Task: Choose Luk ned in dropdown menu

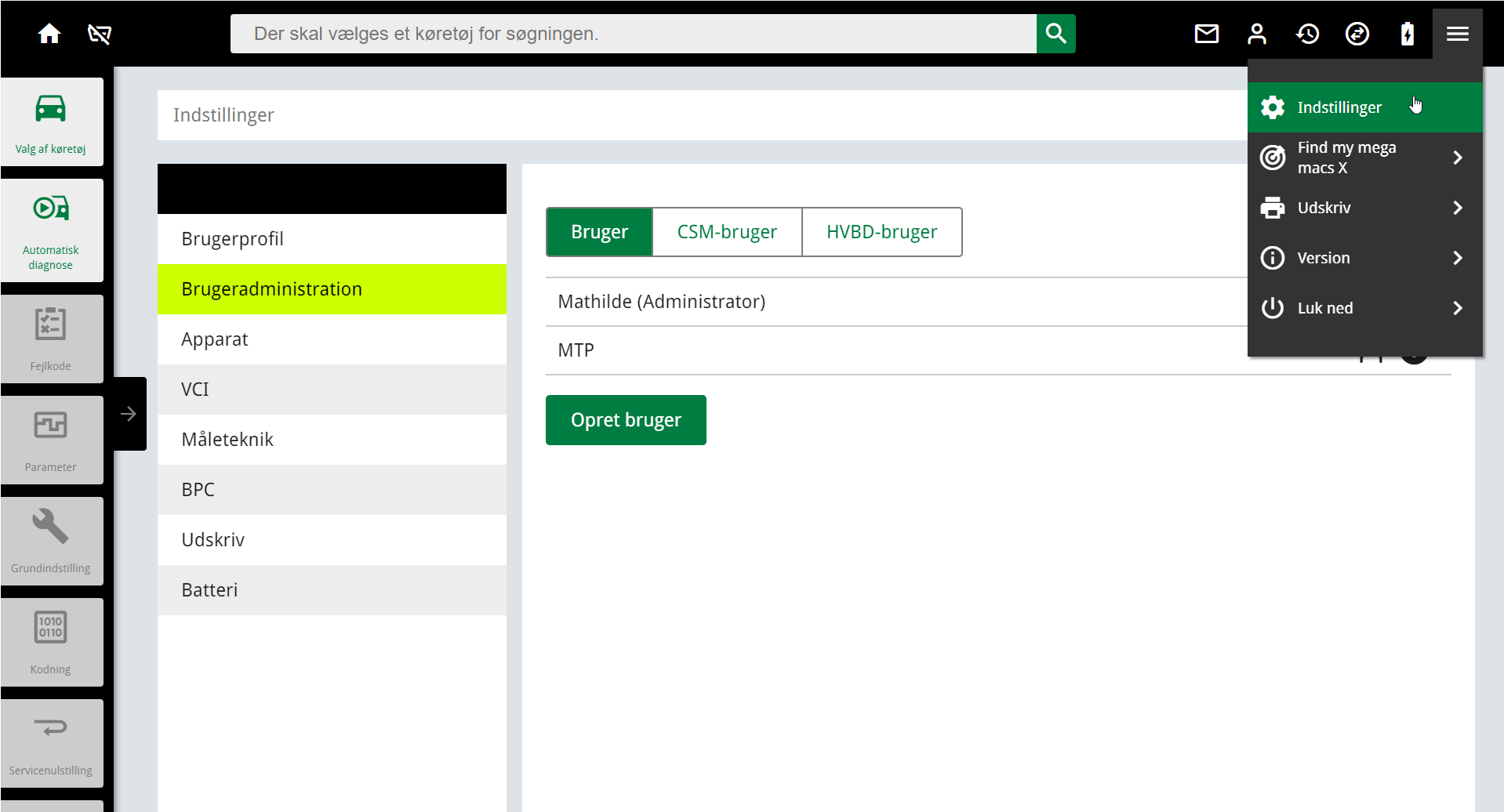Action: (x=1365, y=308)
